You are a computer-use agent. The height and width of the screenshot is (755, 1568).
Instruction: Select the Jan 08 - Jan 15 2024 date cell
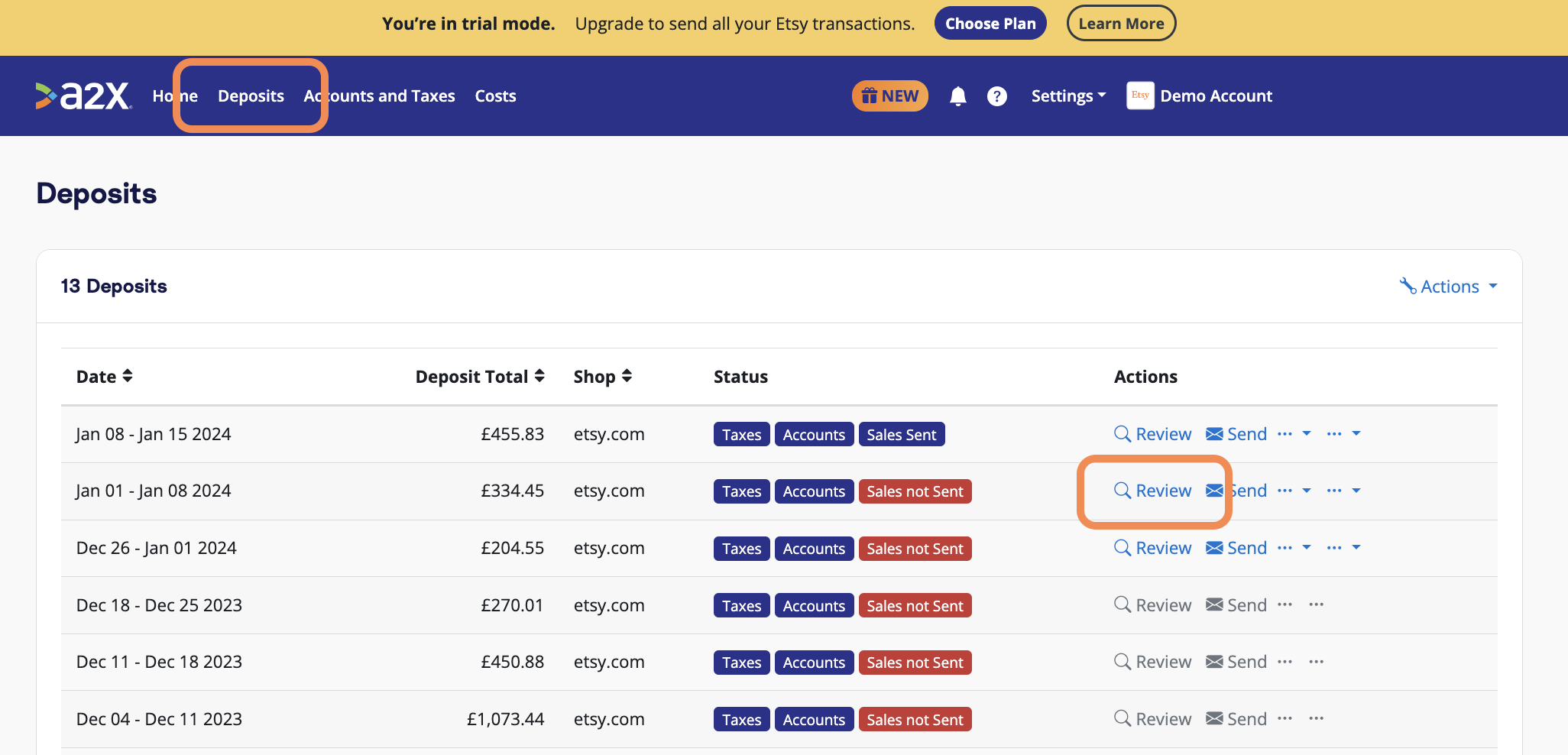pyautogui.click(x=154, y=434)
